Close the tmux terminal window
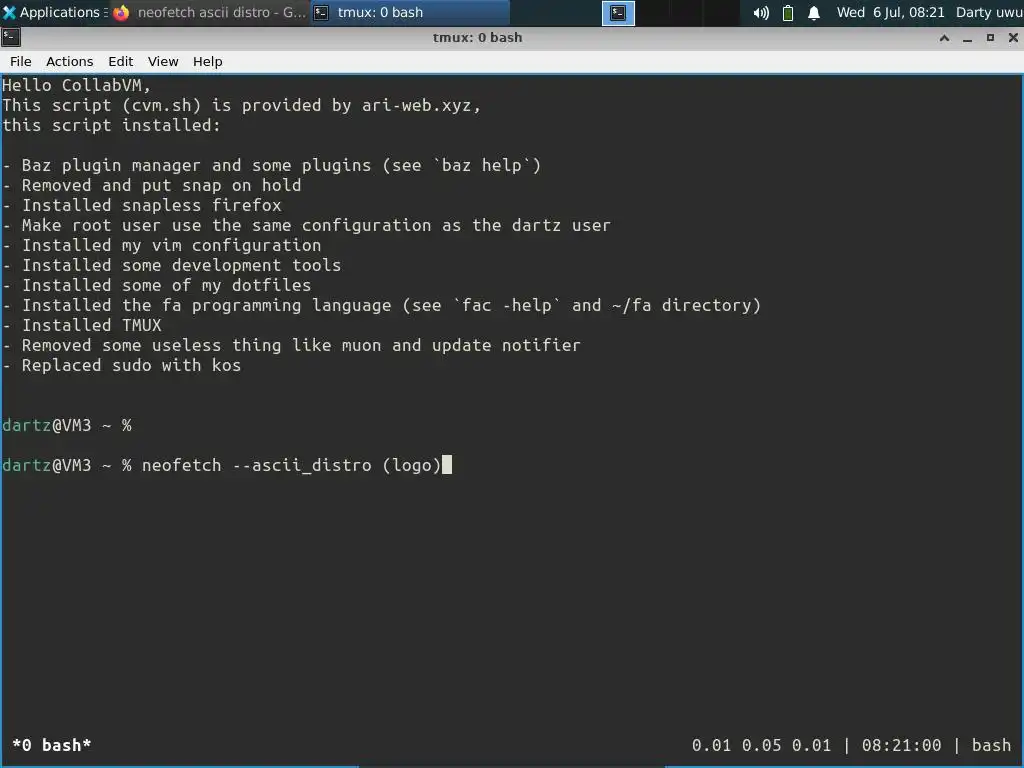Screen dimensions: 1024x768 (x=1013, y=38)
